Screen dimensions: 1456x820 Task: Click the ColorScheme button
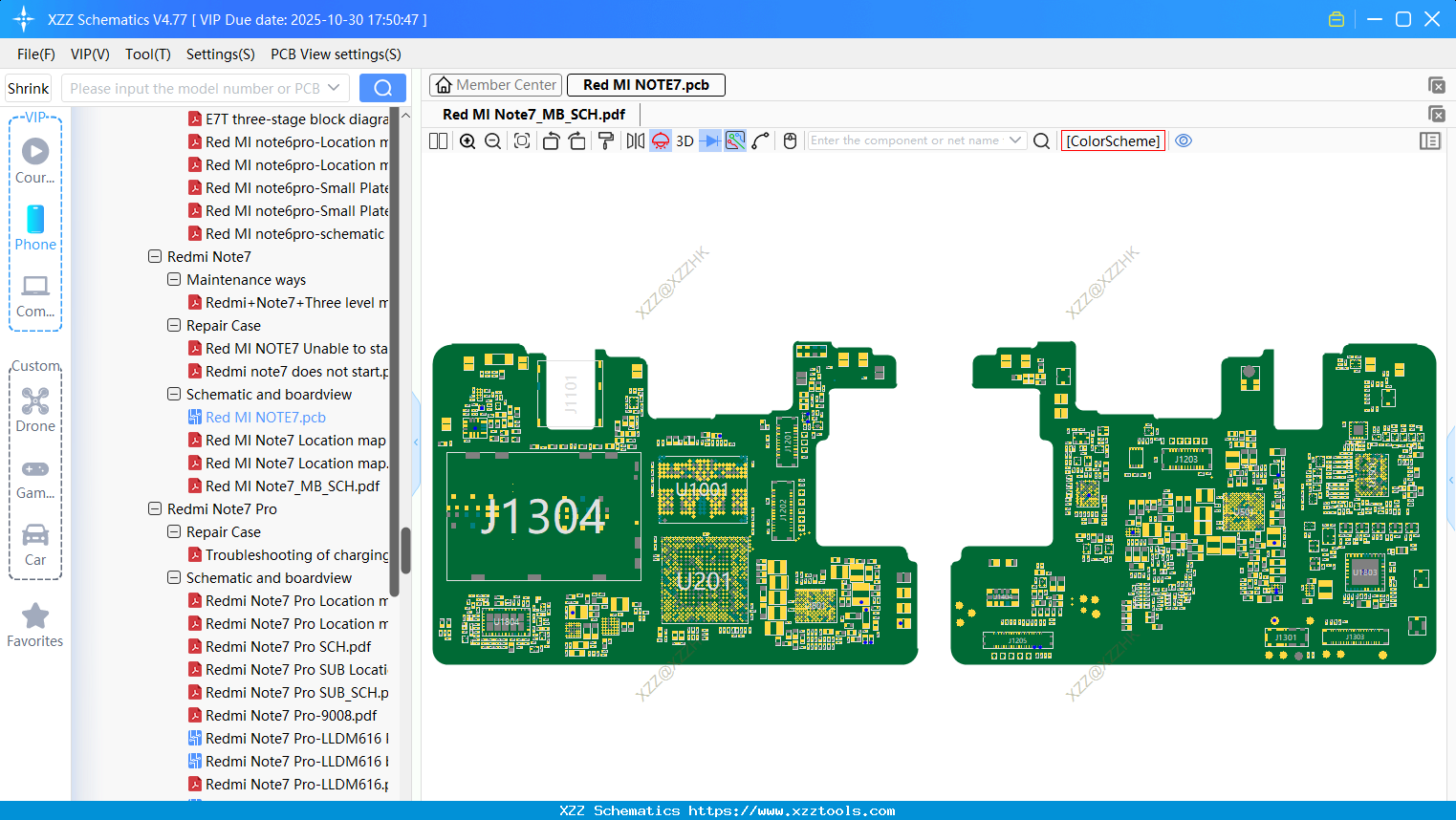1113,141
